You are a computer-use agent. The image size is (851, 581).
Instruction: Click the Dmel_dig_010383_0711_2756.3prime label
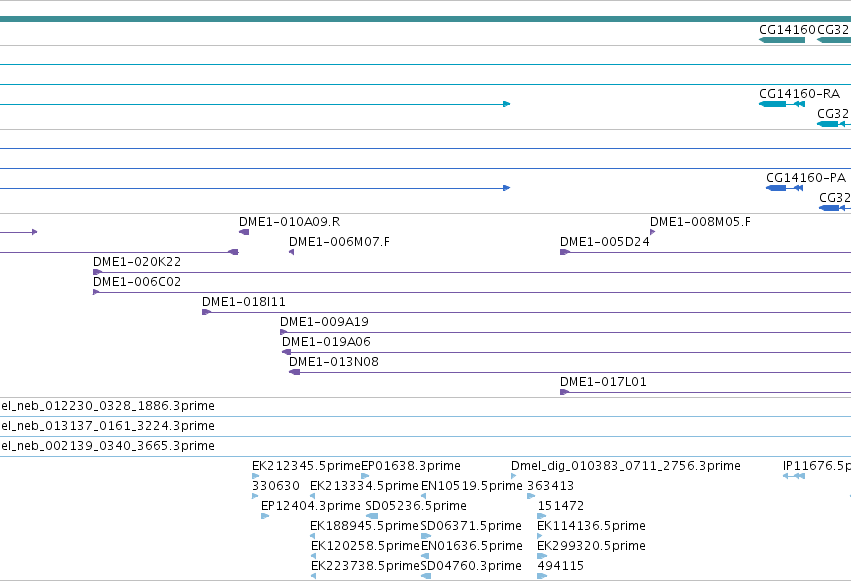(626, 466)
